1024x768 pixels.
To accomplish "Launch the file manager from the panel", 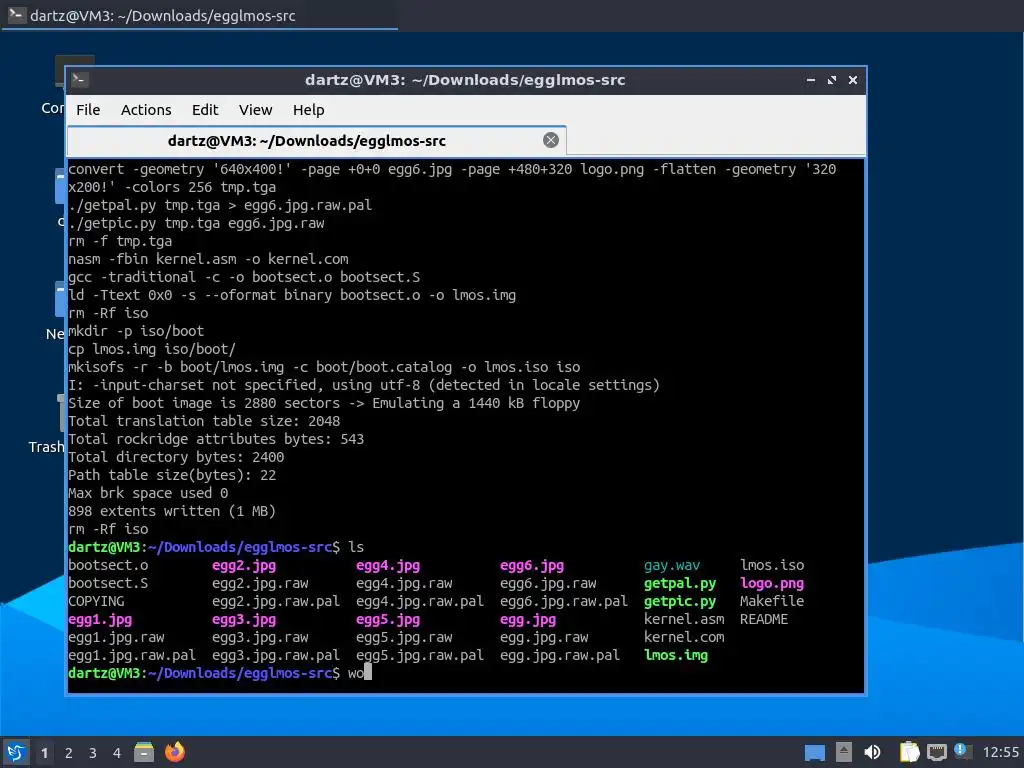I will point(144,752).
